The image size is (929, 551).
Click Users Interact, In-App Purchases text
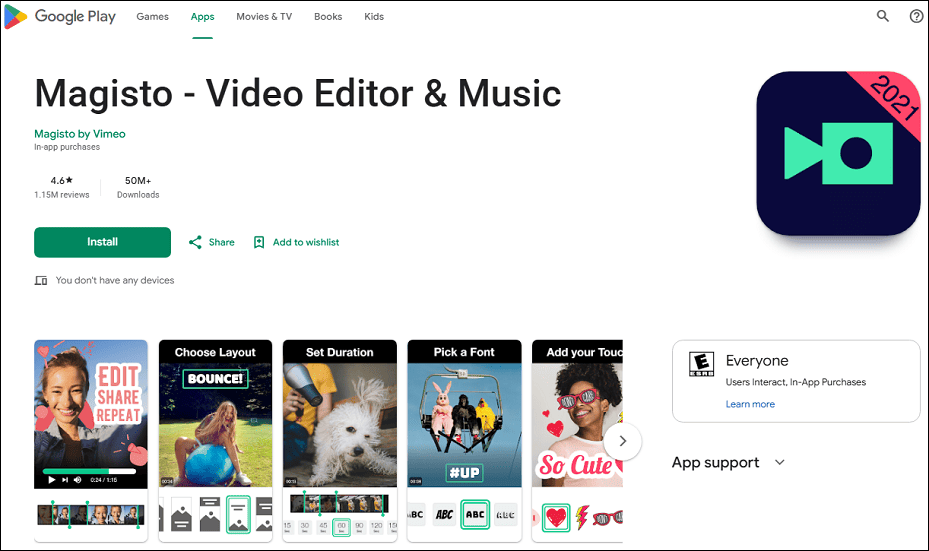(x=796, y=382)
